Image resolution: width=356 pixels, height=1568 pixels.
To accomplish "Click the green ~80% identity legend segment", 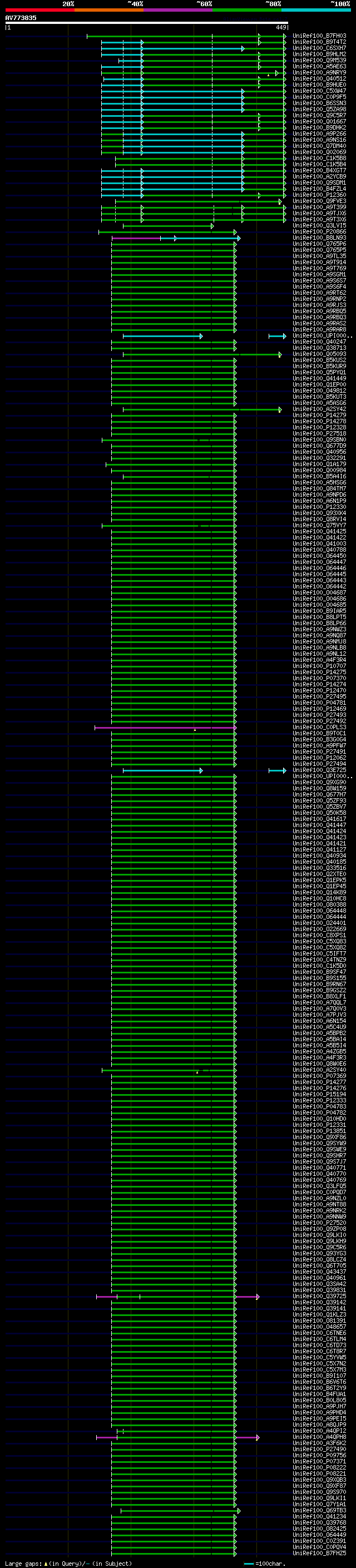I will coord(247,10).
